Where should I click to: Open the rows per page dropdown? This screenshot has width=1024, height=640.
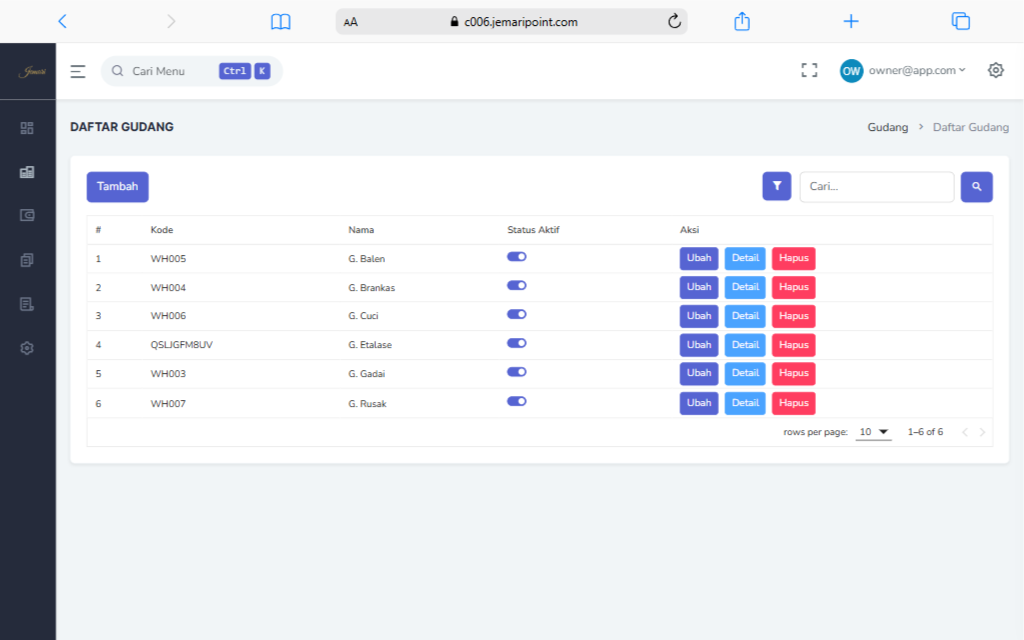tap(873, 432)
